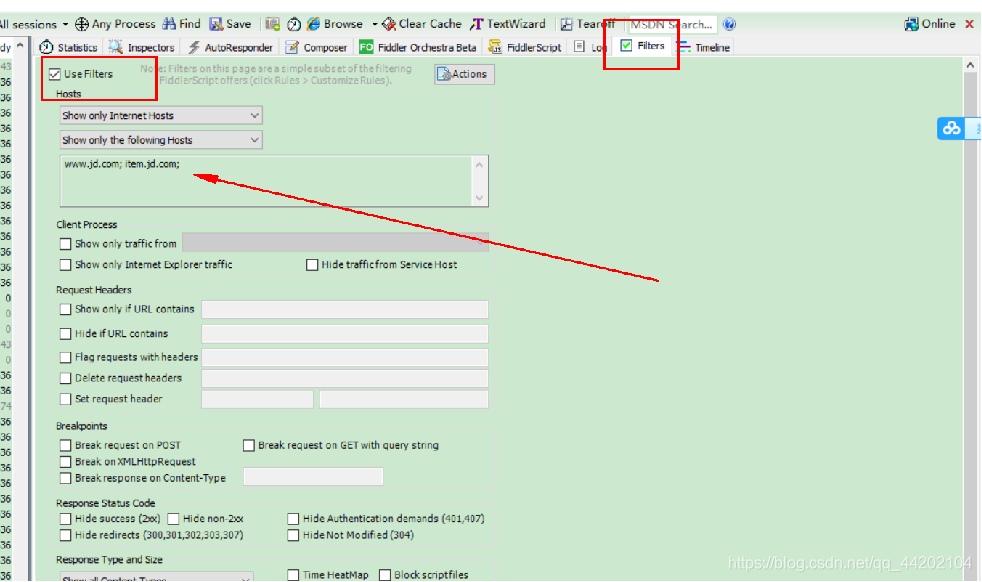This screenshot has width=982, height=582.
Task: Click the hosts box up scroll arrow
Action: tap(479, 165)
